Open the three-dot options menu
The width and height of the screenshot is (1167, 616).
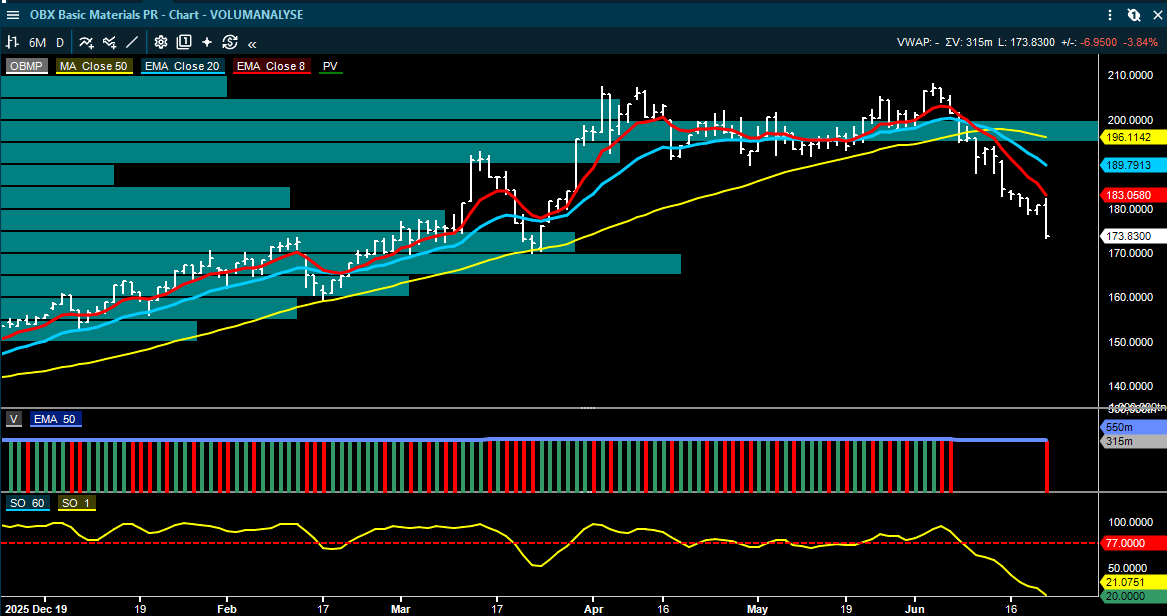(x=1111, y=14)
